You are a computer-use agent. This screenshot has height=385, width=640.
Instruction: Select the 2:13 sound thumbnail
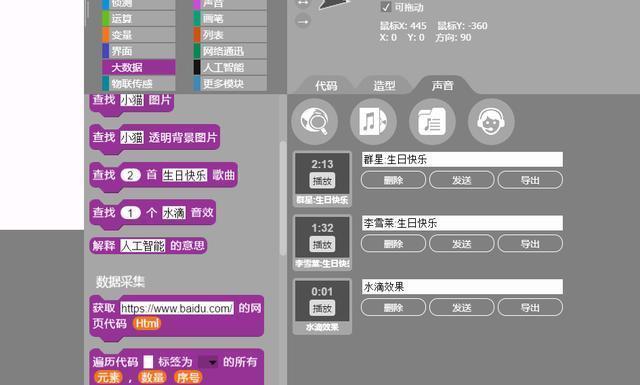[x=322, y=179]
